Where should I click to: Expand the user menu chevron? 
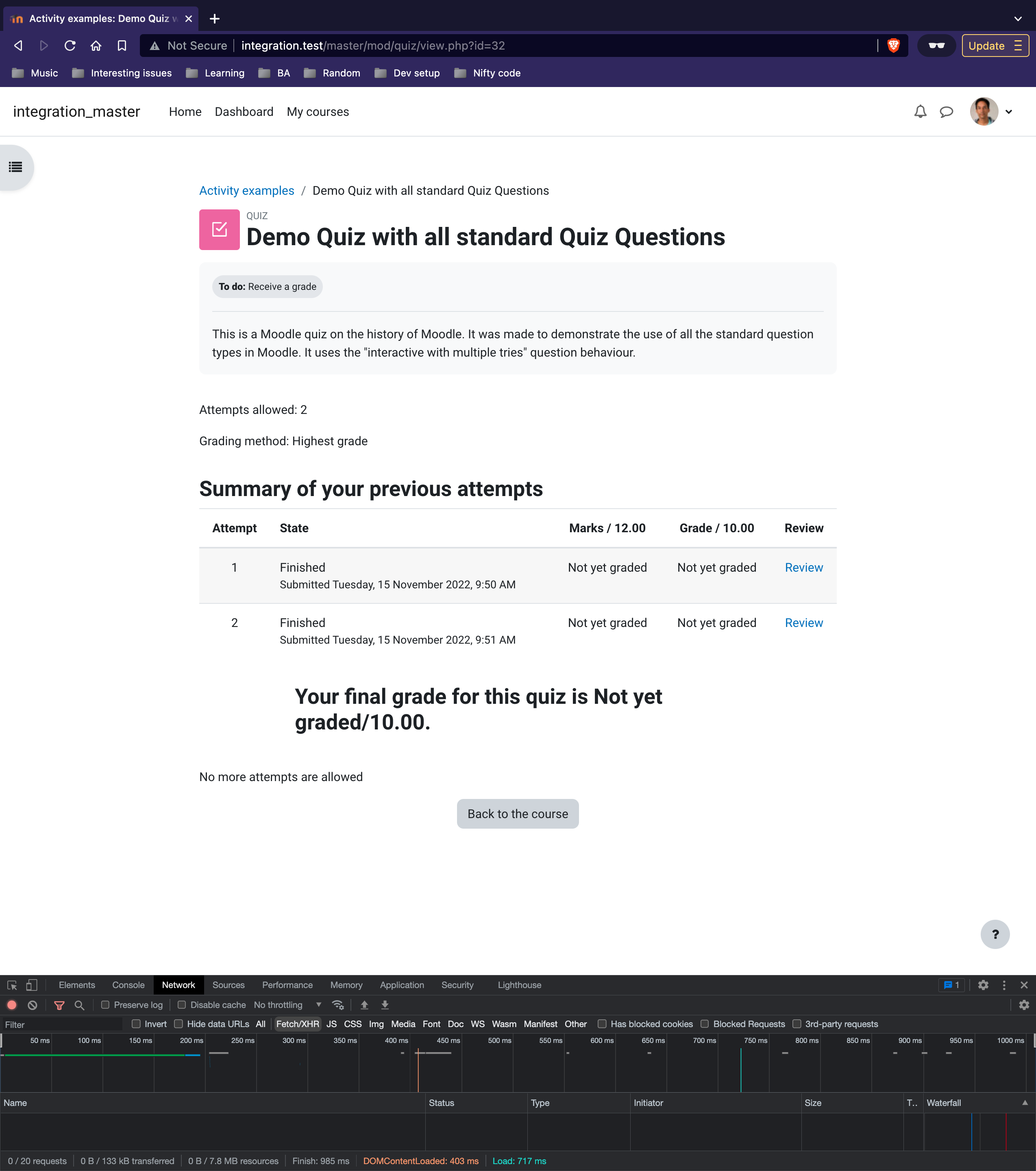[1009, 112]
